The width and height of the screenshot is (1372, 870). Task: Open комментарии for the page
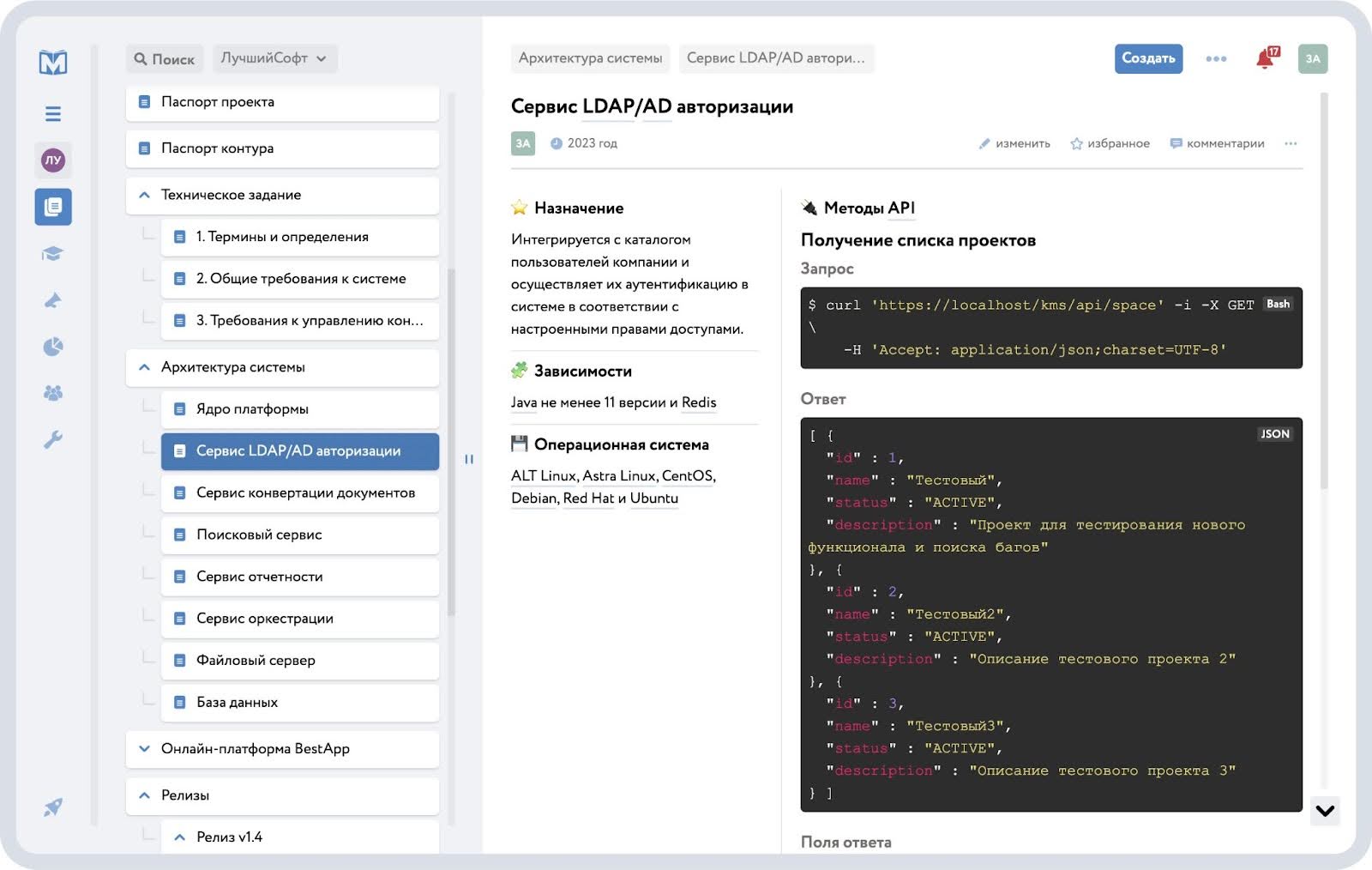tap(1217, 143)
